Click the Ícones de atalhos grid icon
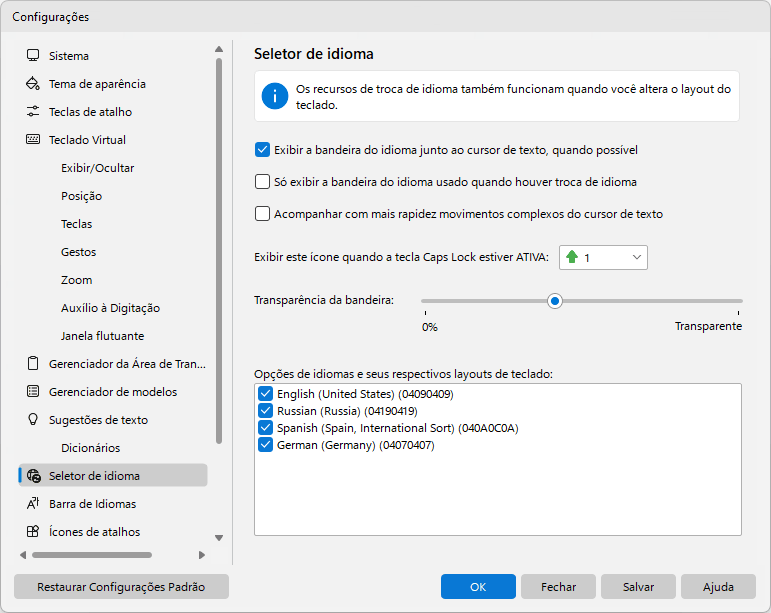Viewport: 771px width, 613px height. 33,532
